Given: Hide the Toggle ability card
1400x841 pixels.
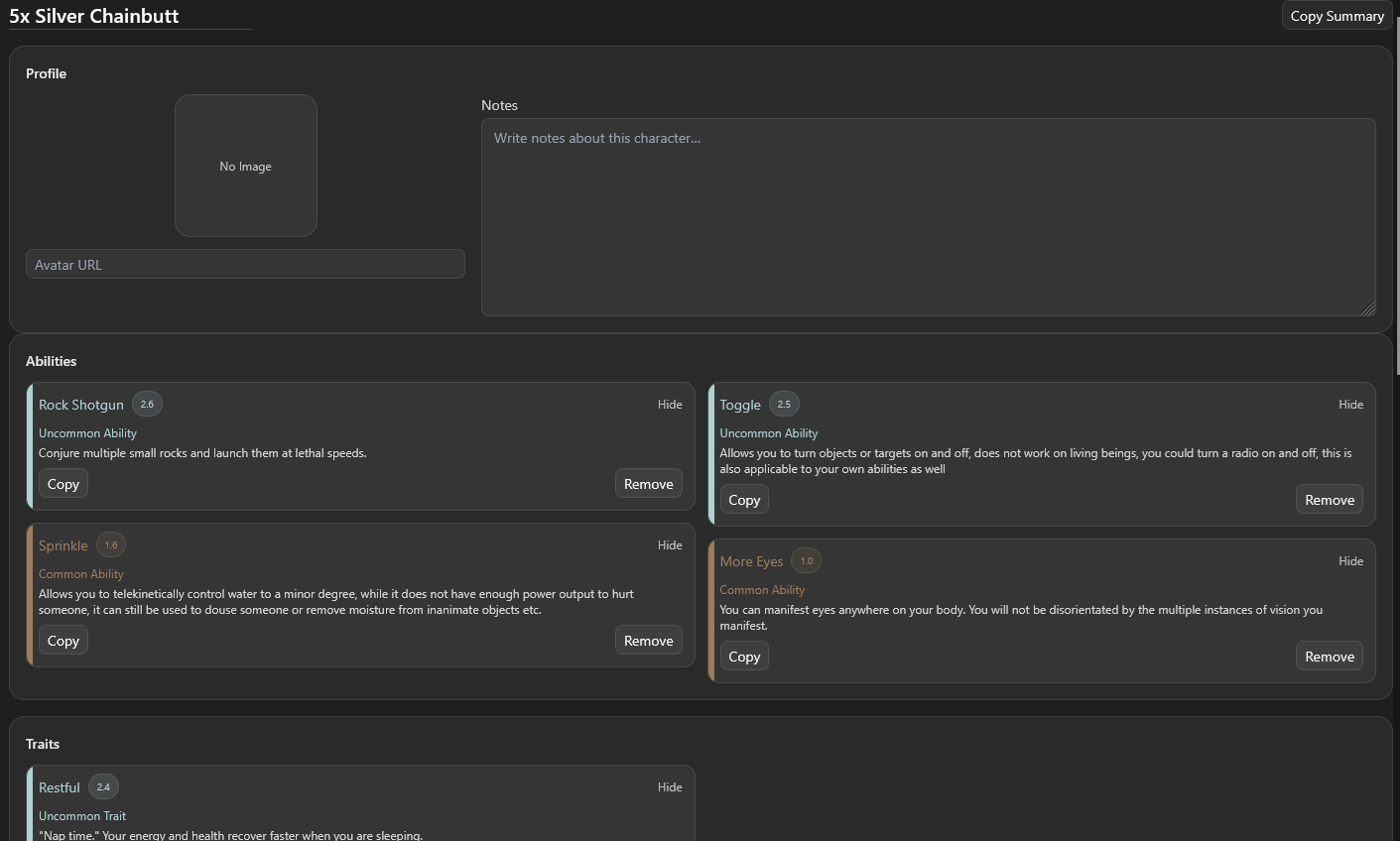Looking at the screenshot, I should tap(1350, 405).
